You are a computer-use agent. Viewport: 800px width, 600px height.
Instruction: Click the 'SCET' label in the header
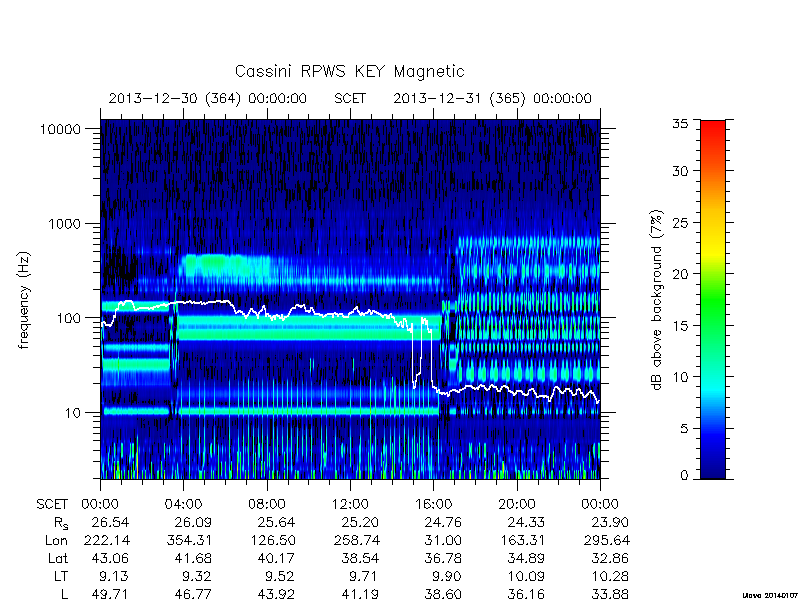pyautogui.click(x=350, y=98)
